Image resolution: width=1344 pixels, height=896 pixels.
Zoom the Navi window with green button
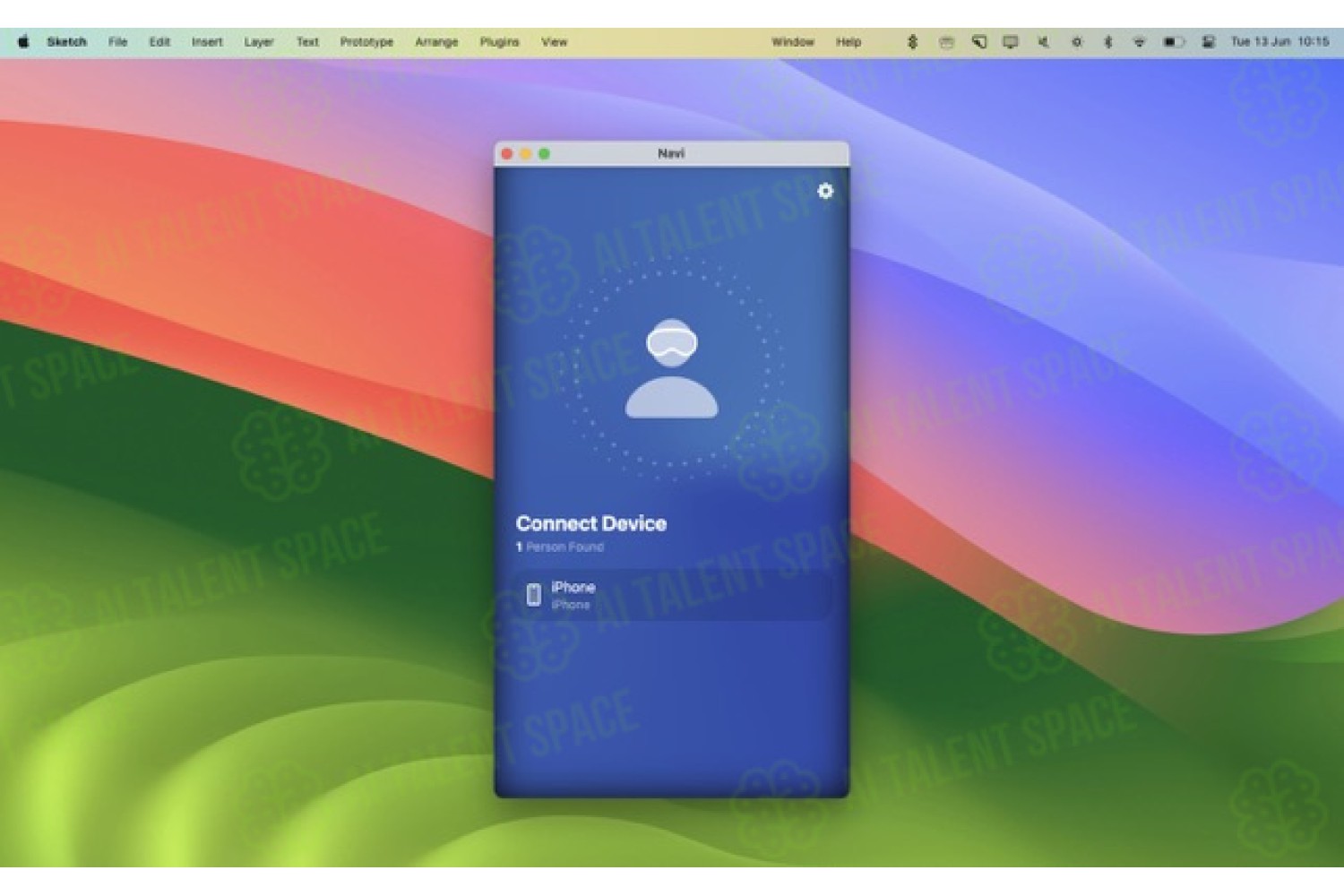(x=544, y=154)
